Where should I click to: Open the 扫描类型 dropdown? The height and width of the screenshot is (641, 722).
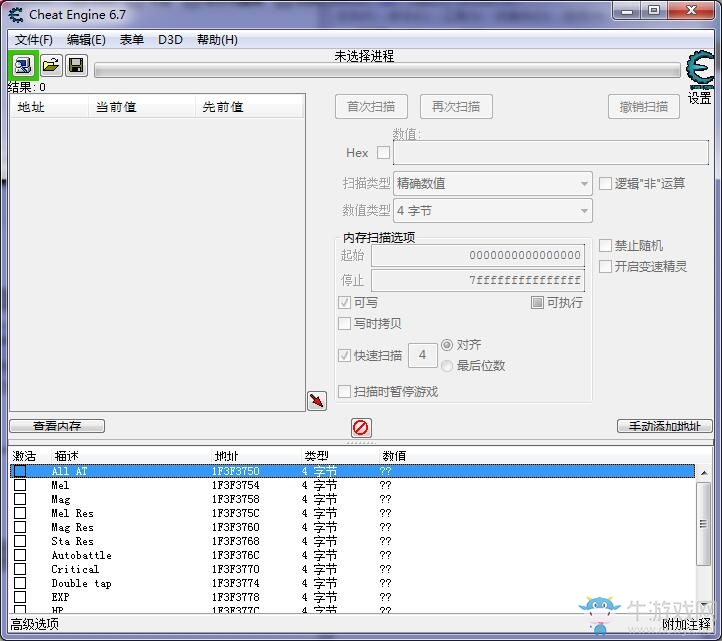pos(493,184)
